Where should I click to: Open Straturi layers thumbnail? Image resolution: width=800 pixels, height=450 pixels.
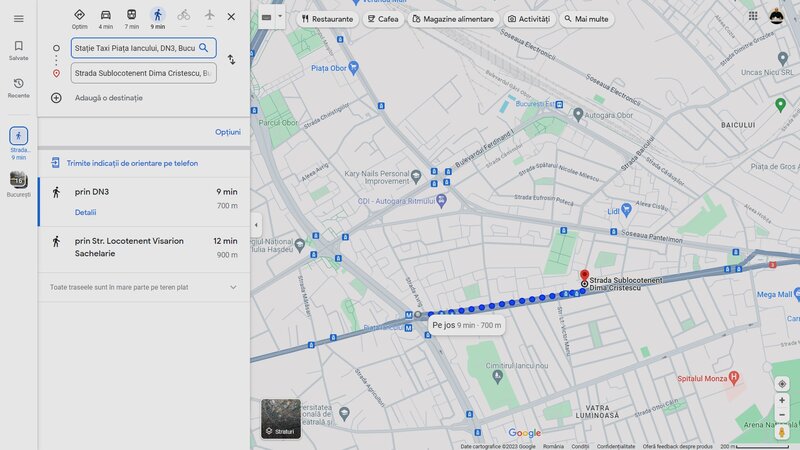[281, 419]
